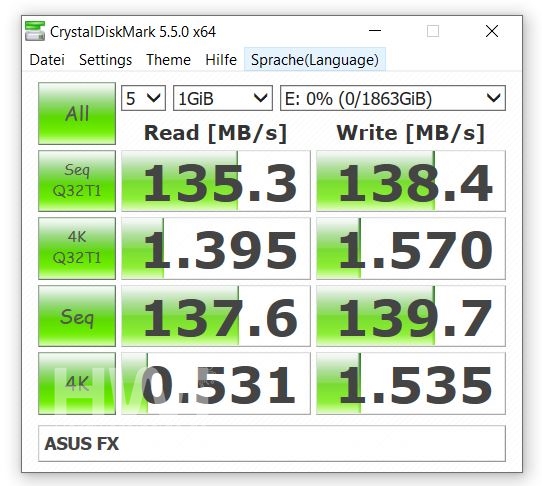Run all benchmarks with All button
The image size is (542, 486).
[x=77, y=113]
